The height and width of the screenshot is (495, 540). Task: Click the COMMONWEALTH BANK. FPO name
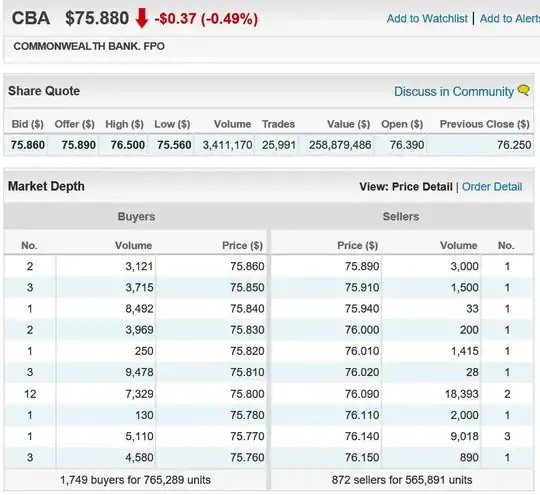point(89,46)
